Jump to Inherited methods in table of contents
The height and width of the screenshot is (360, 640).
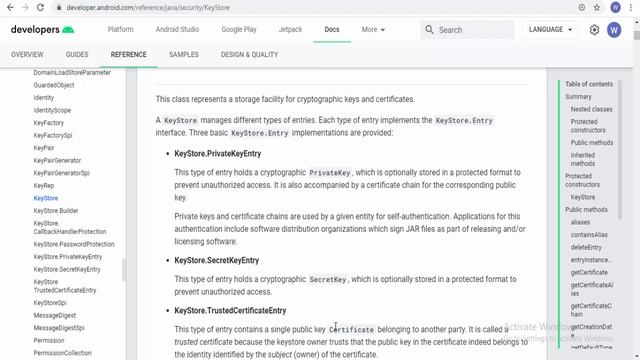point(583,159)
